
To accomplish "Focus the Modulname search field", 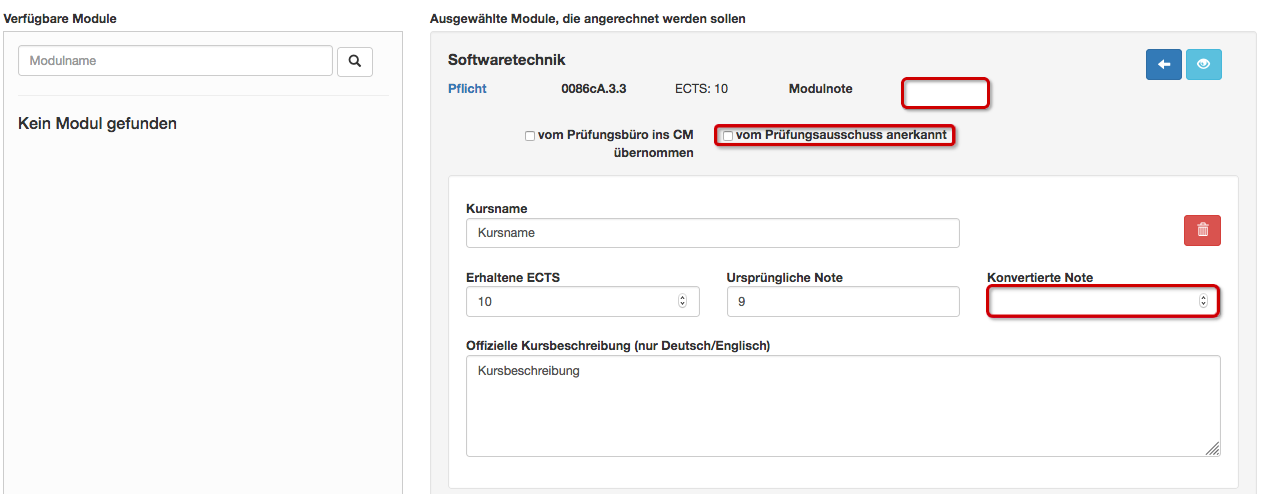I will pyautogui.click(x=175, y=61).
